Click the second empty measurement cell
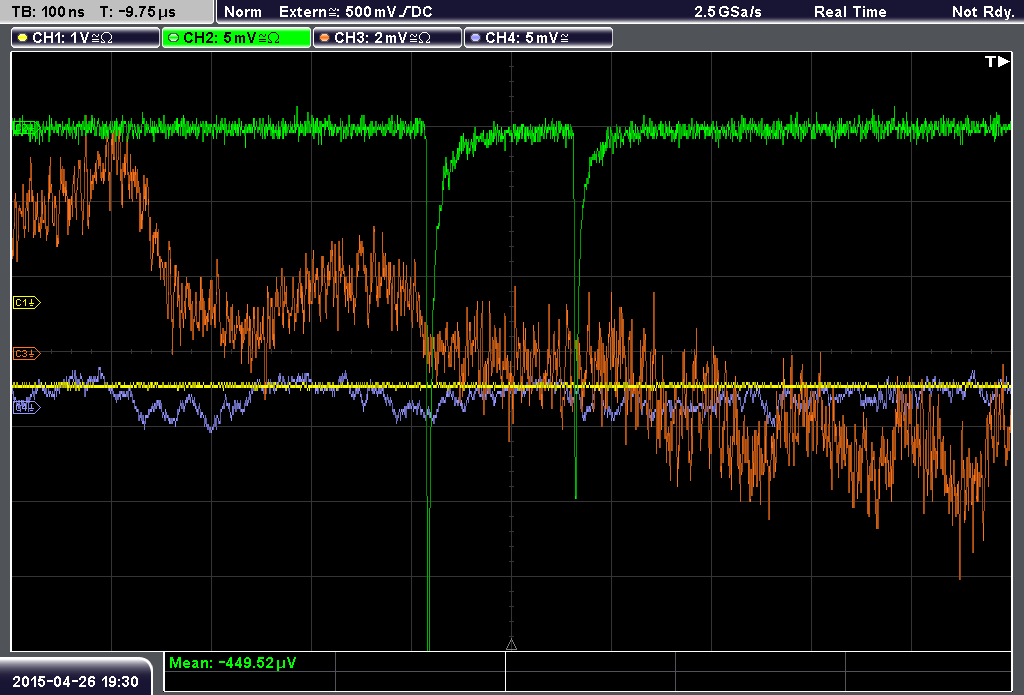The image size is (1024, 695). 590,663
